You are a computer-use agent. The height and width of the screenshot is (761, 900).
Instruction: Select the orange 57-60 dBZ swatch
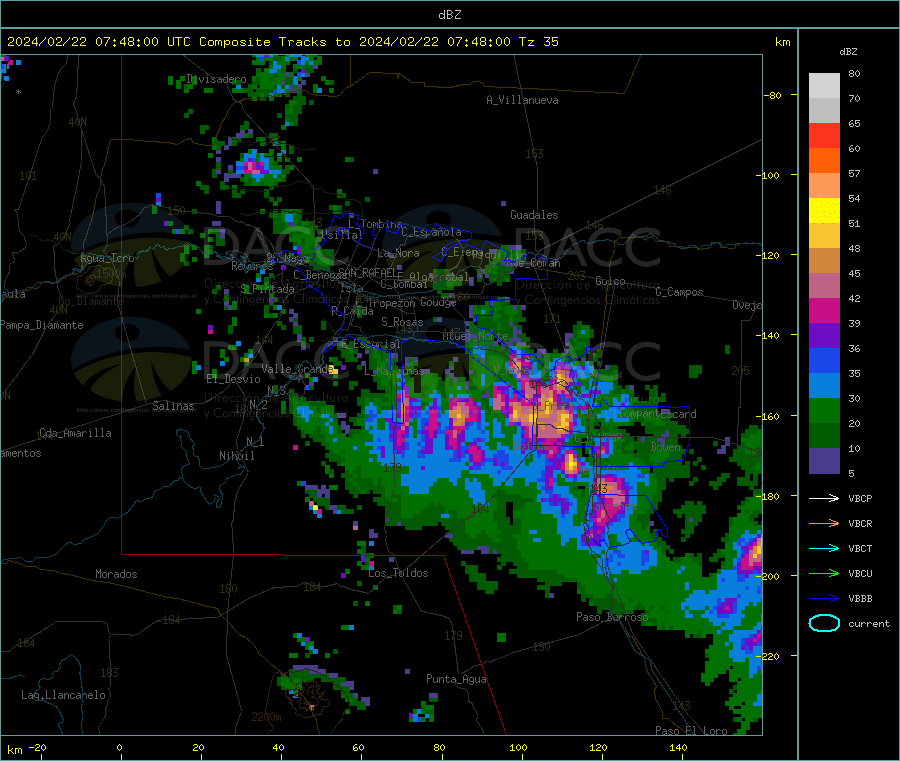pos(824,161)
